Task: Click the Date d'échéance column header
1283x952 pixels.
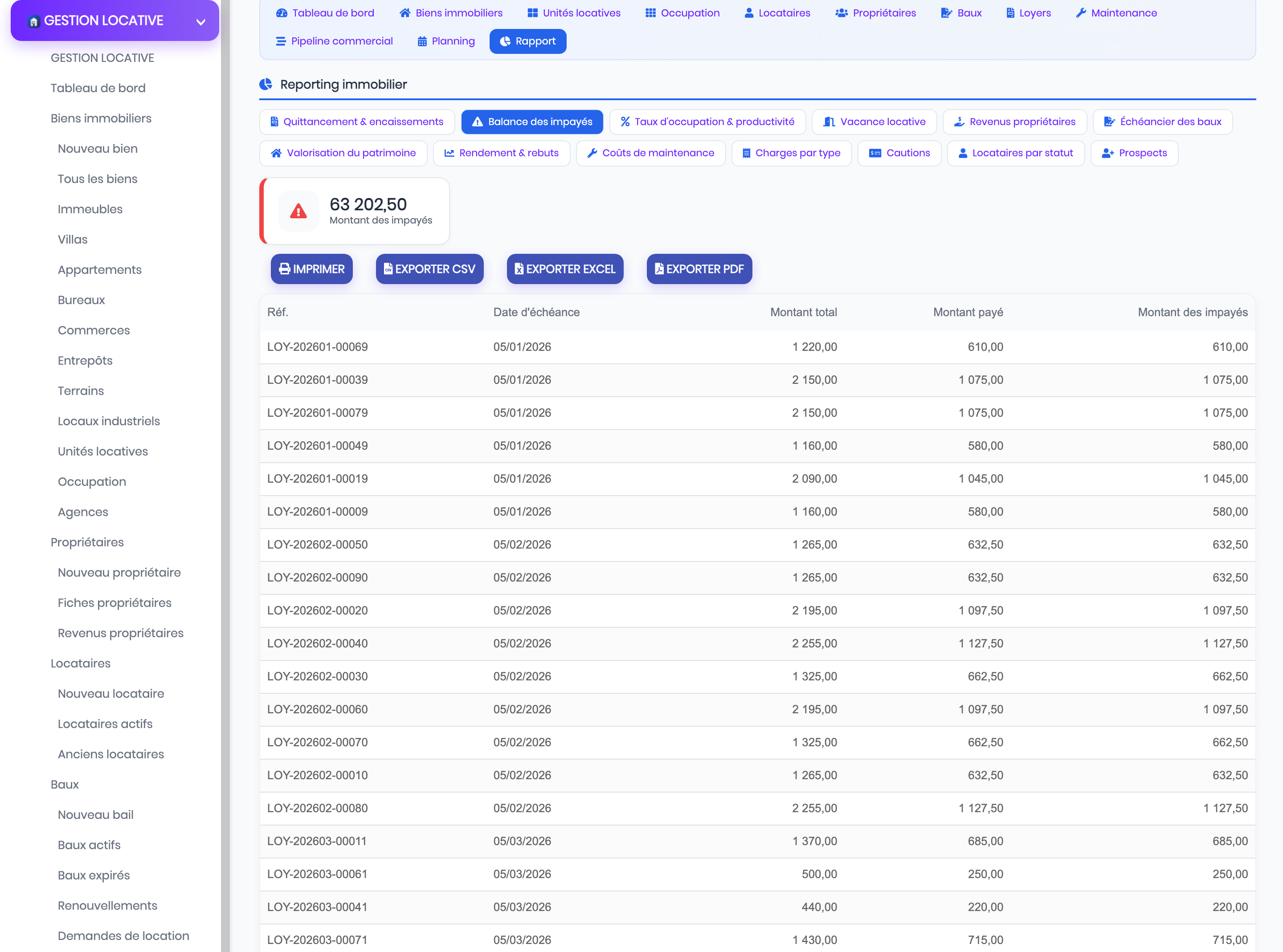Action: [x=536, y=312]
